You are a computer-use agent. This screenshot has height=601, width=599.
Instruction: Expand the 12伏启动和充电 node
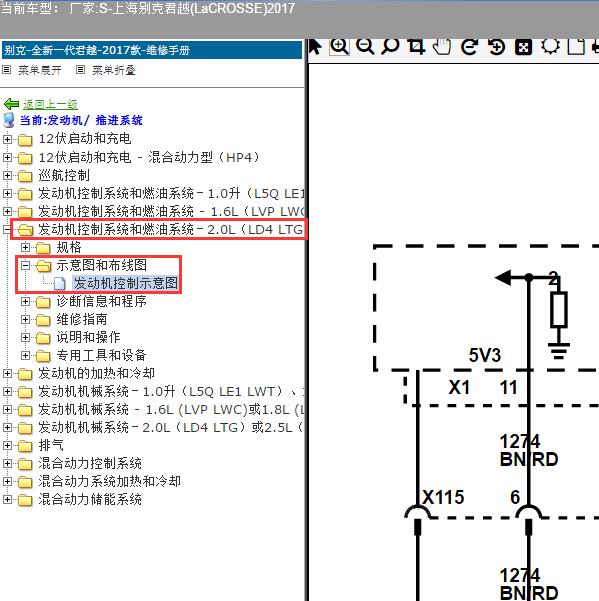point(7,139)
